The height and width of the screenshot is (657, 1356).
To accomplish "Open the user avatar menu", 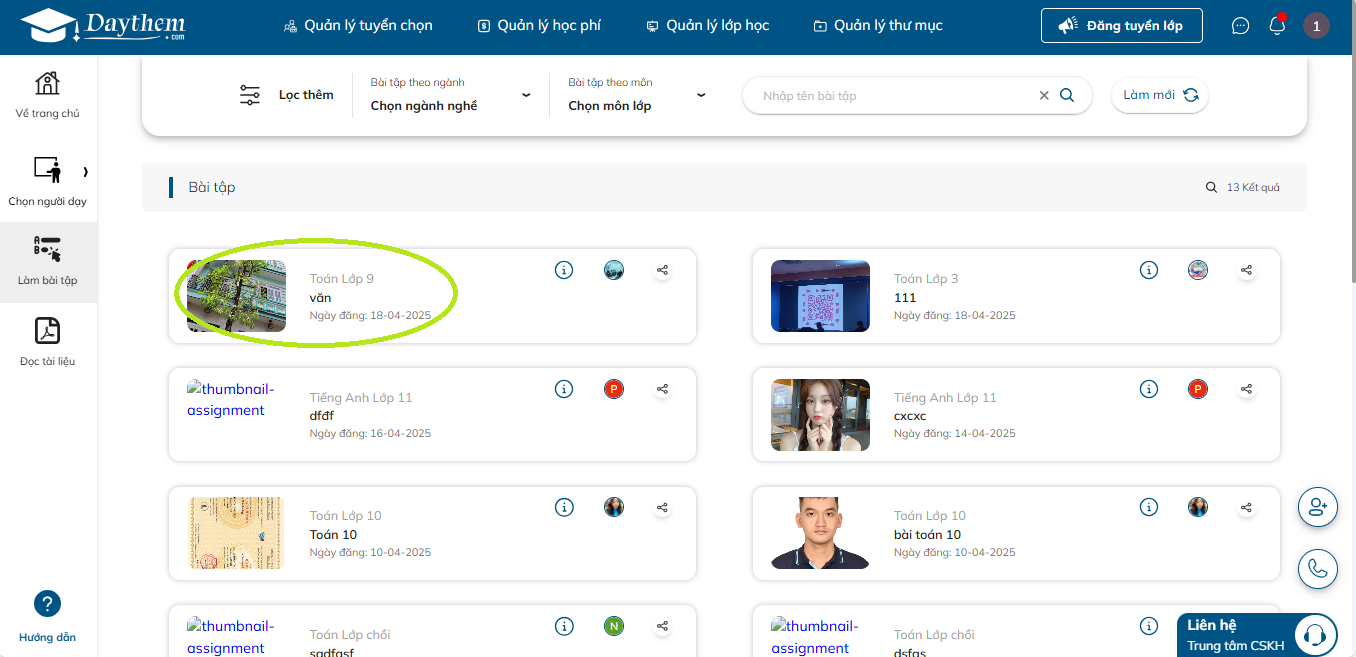I will pos(1316,26).
